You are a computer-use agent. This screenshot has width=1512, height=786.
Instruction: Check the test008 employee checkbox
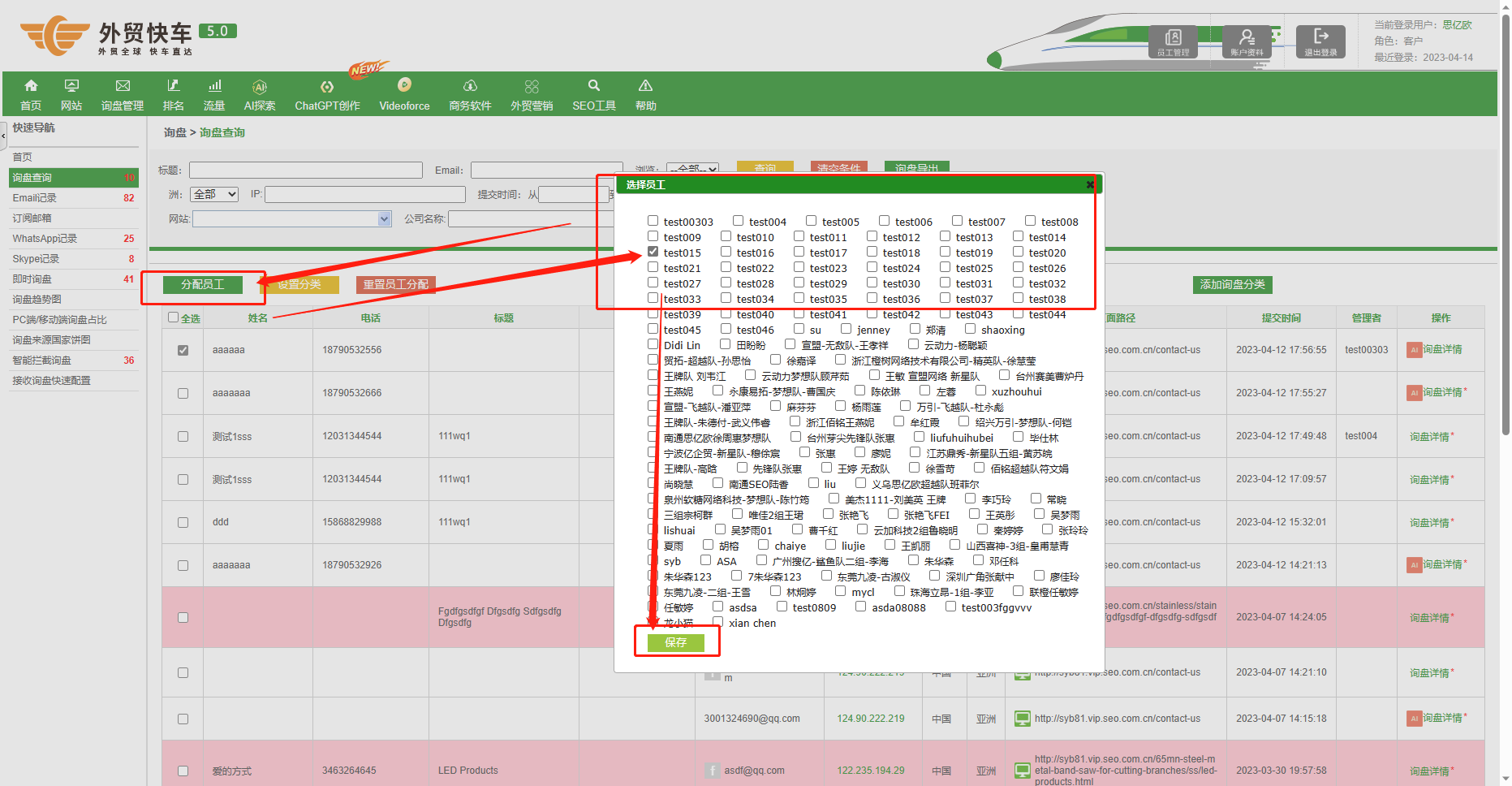1030,221
